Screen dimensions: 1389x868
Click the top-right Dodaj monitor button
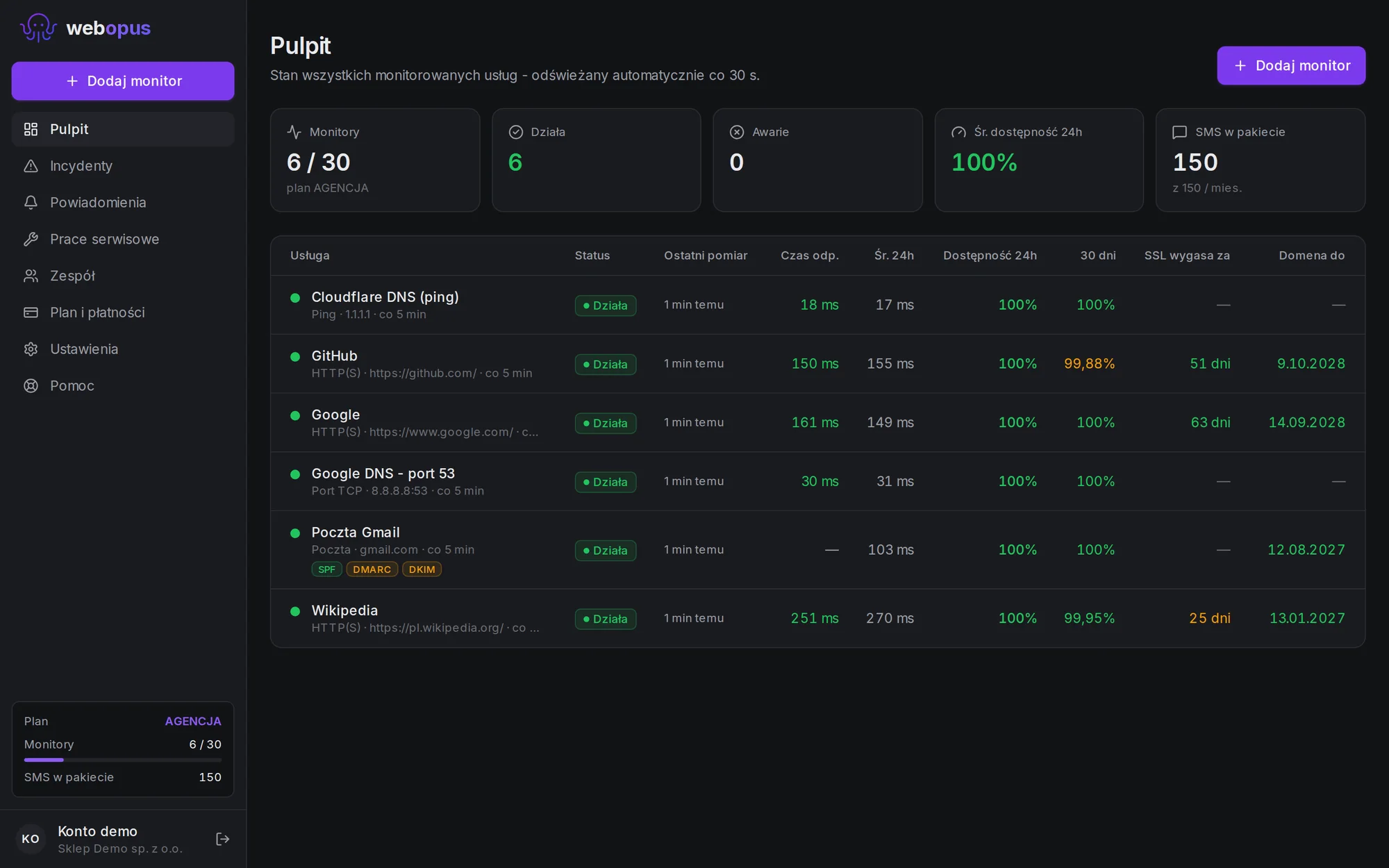coord(1291,66)
